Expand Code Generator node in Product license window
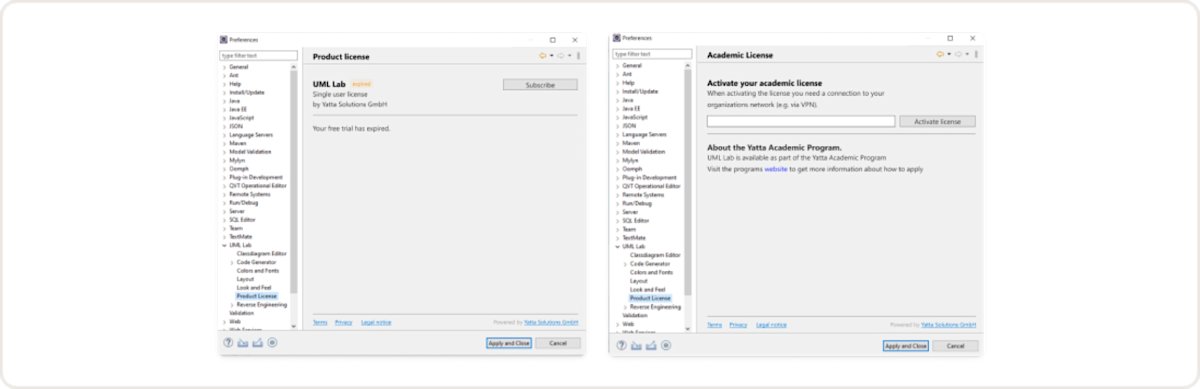Screen dimensions: 1200x389 click(x=232, y=262)
